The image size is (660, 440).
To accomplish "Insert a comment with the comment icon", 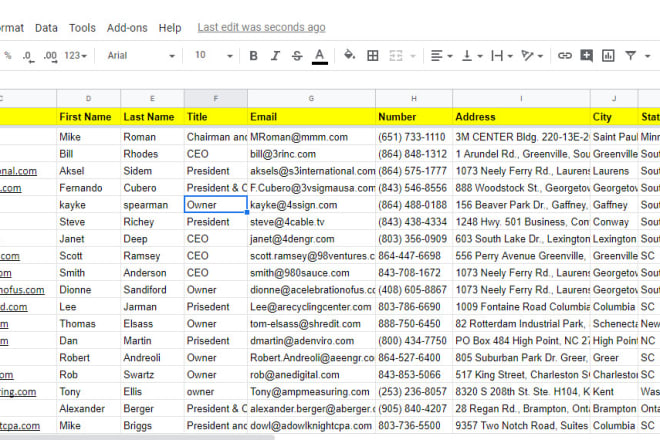I will pyautogui.click(x=586, y=56).
